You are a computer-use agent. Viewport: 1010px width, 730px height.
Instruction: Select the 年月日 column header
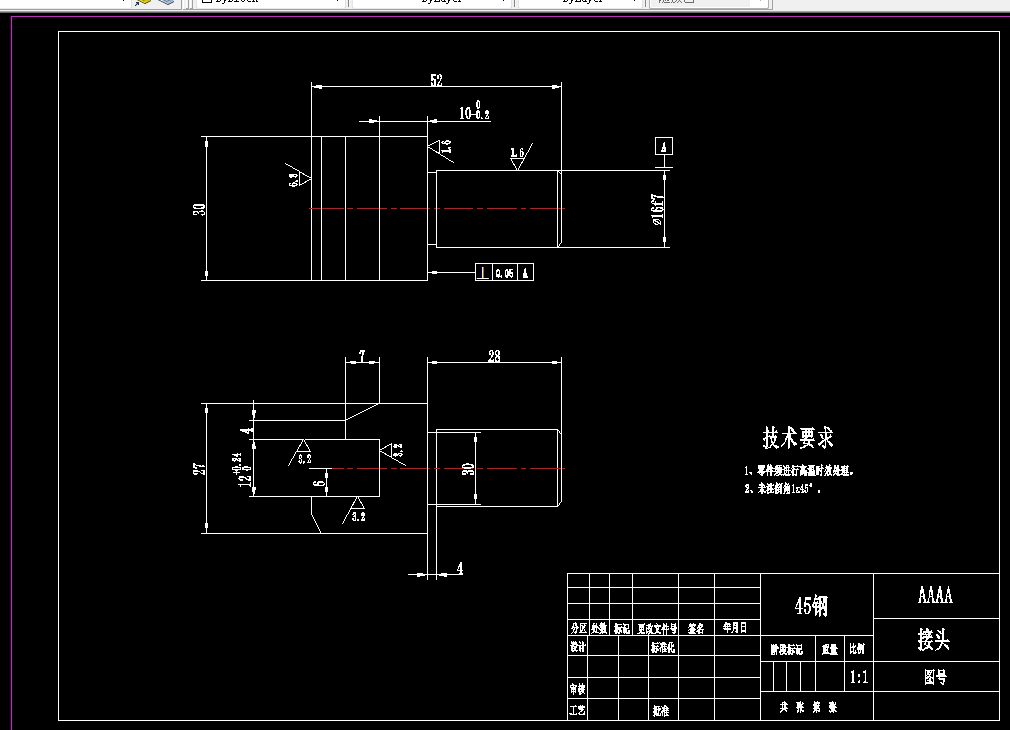point(734,628)
